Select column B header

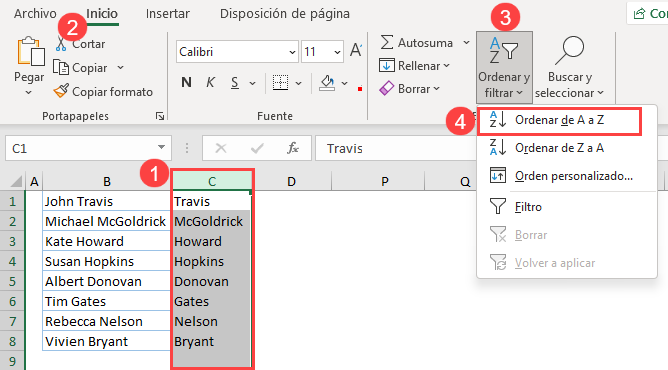(107, 182)
